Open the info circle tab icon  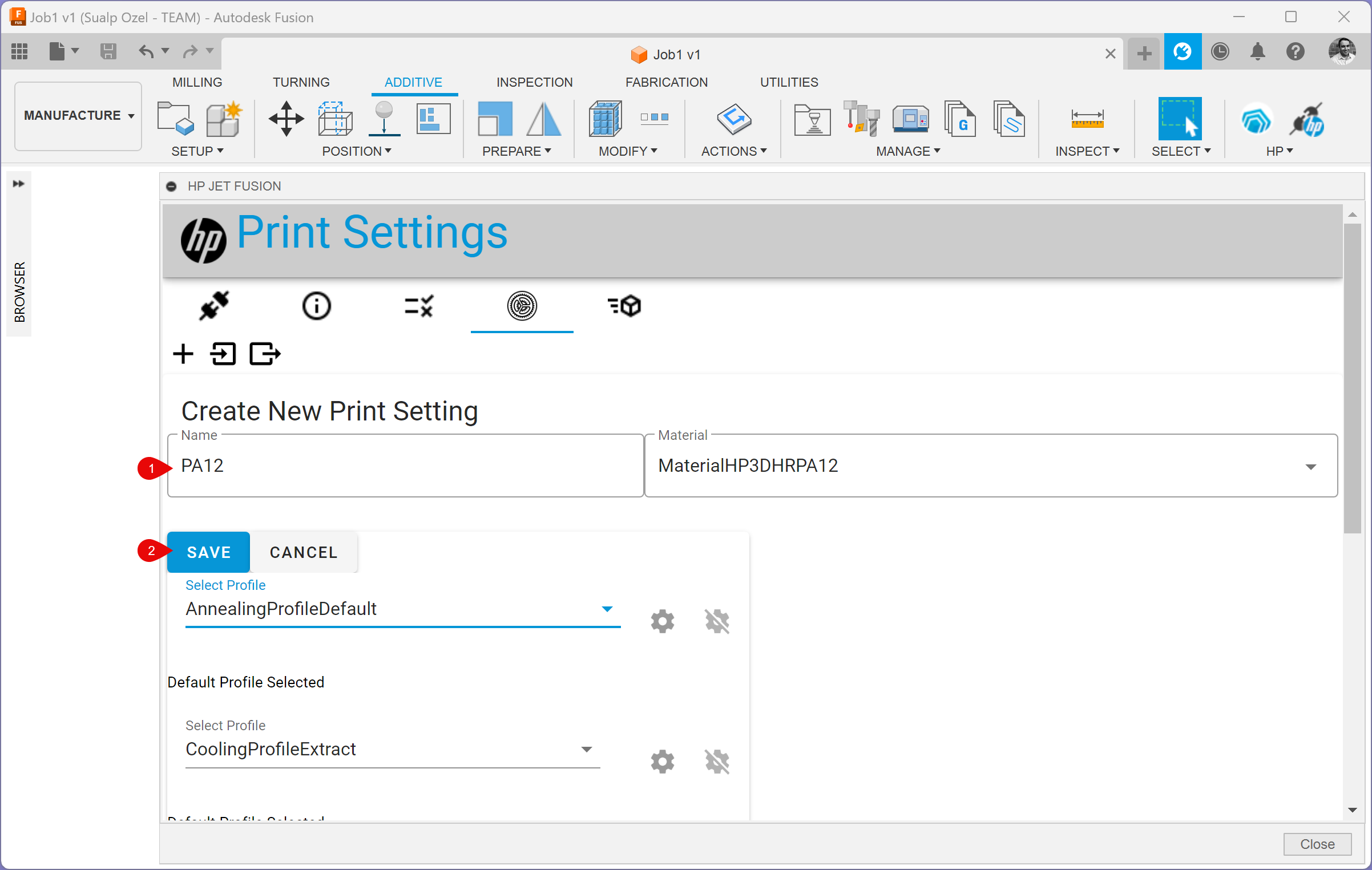tap(316, 306)
